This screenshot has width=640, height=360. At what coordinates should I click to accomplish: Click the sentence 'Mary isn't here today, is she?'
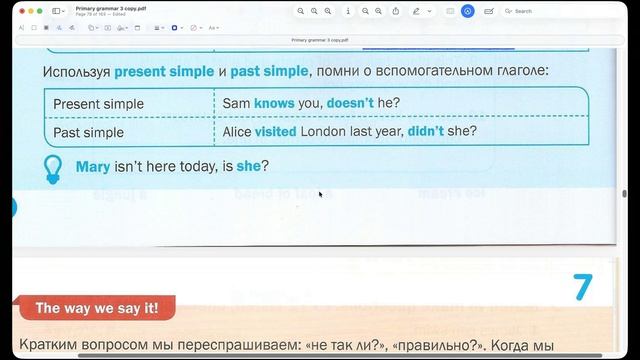pyautogui.click(x=172, y=166)
